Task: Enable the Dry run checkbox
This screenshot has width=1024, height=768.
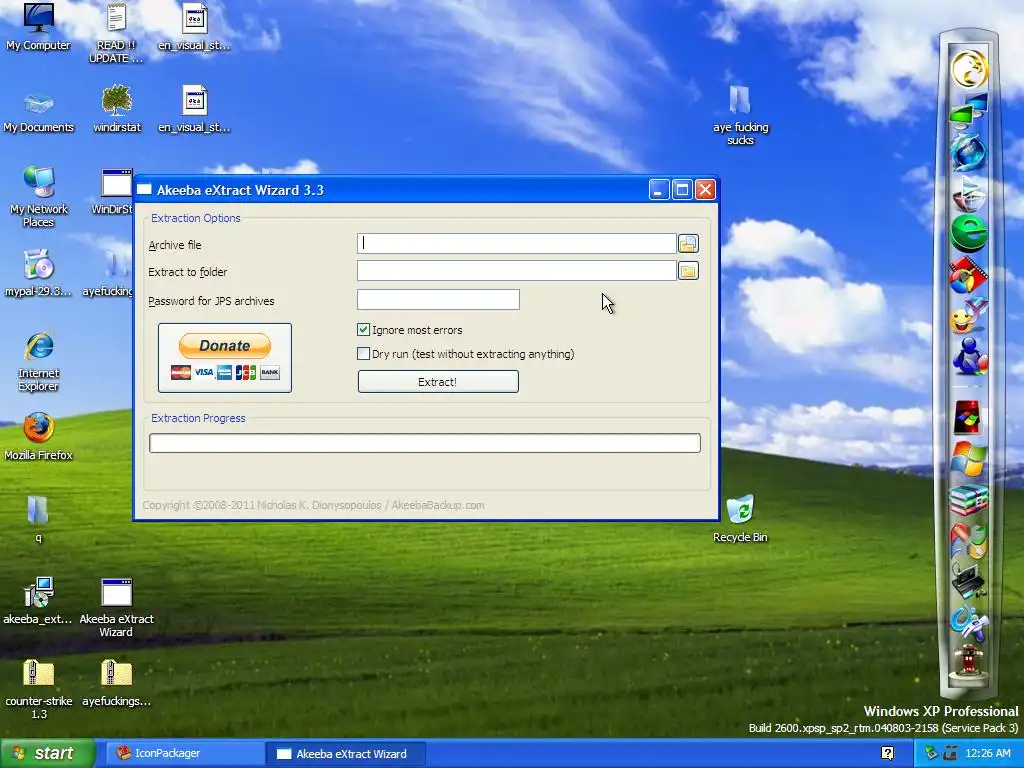Action: click(x=364, y=354)
